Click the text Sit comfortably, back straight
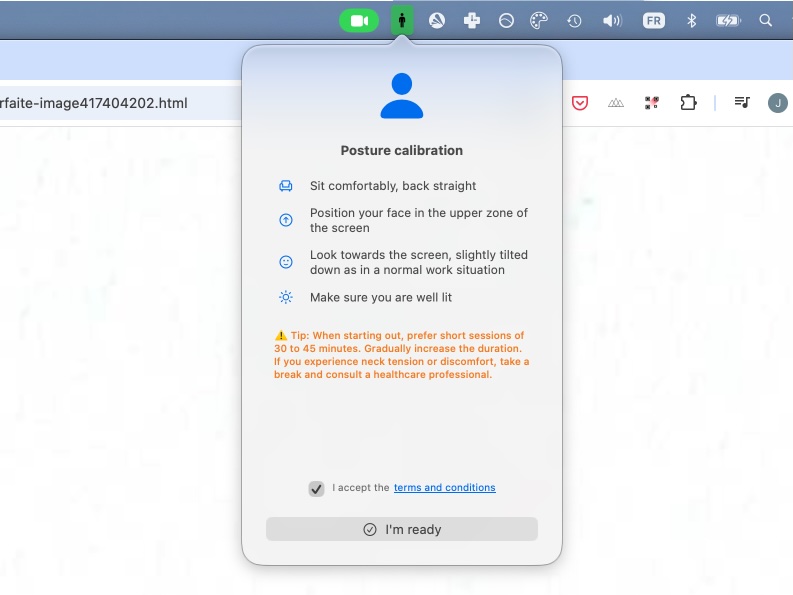793x595 pixels. 393,186
